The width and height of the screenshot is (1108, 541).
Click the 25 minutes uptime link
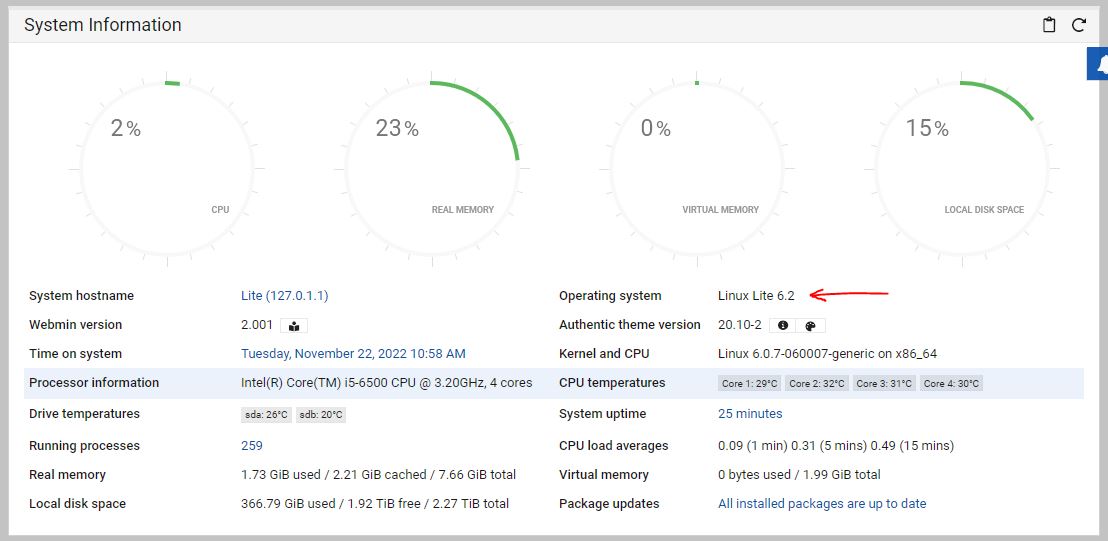point(750,414)
